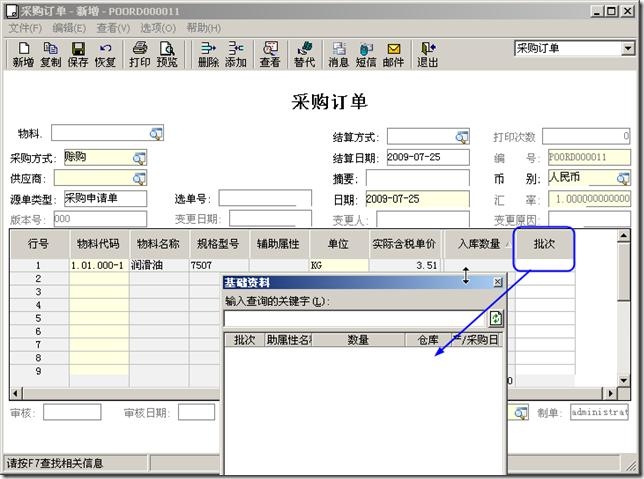Click the 短信 (SMS) toolbar icon
644x479 pixels.
[x=366, y=54]
